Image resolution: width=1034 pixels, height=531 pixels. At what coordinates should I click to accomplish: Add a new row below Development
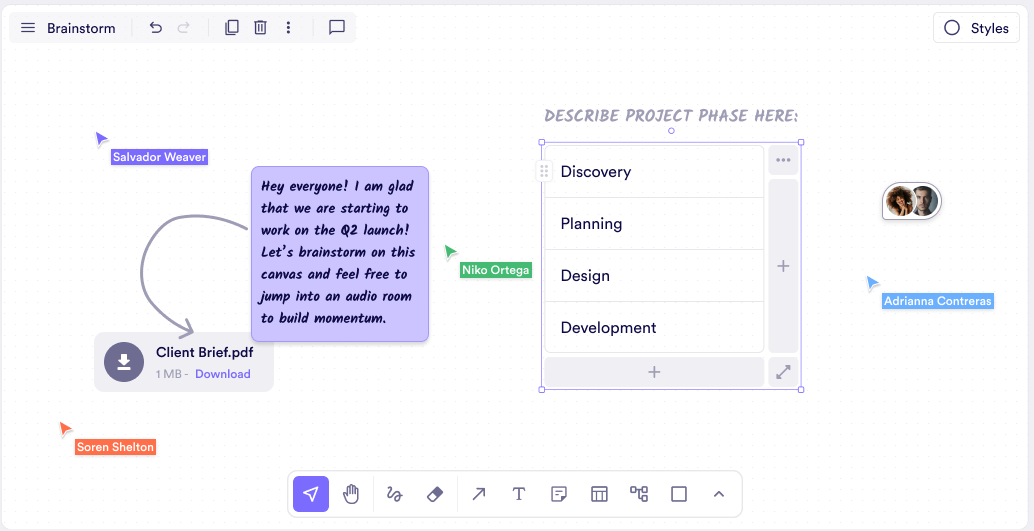[x=654, y=372]
